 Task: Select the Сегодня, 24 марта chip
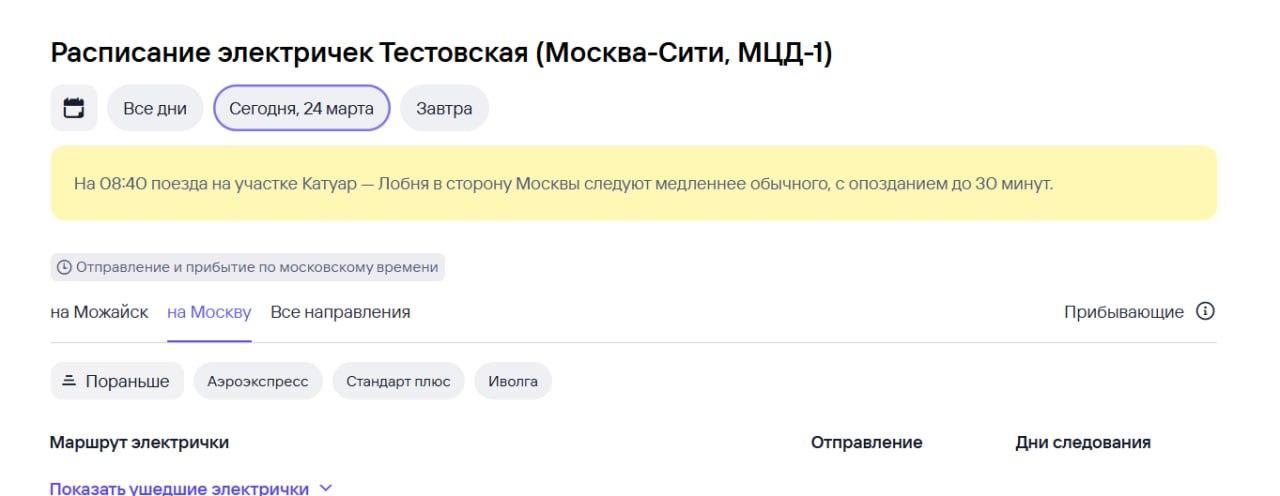tap(301, 109)
